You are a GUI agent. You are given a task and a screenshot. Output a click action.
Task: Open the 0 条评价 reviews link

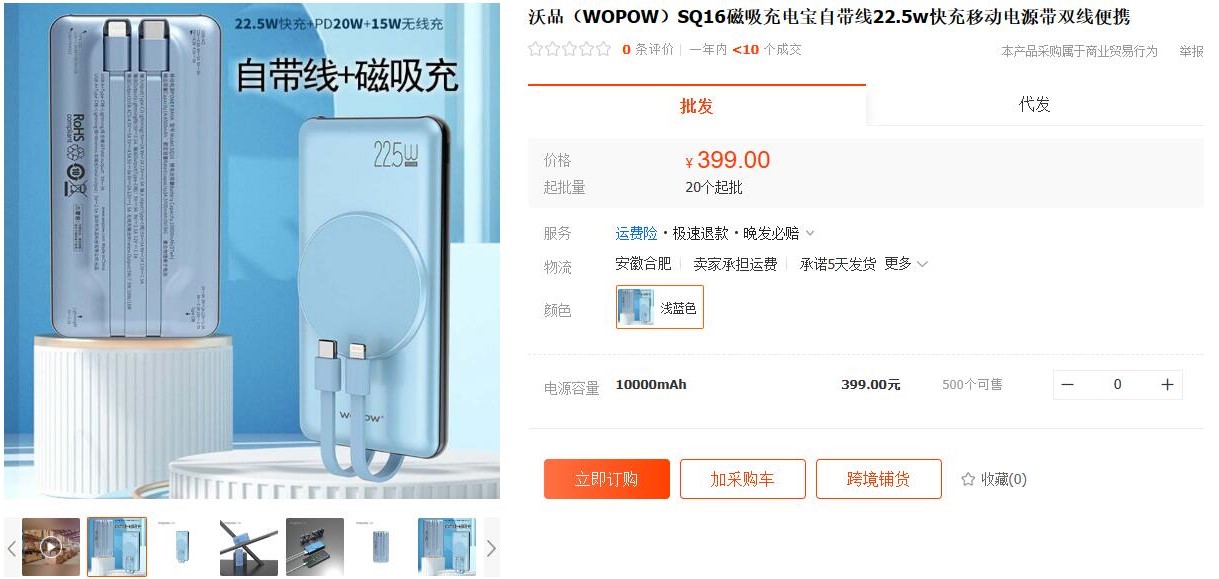point(648,50)
